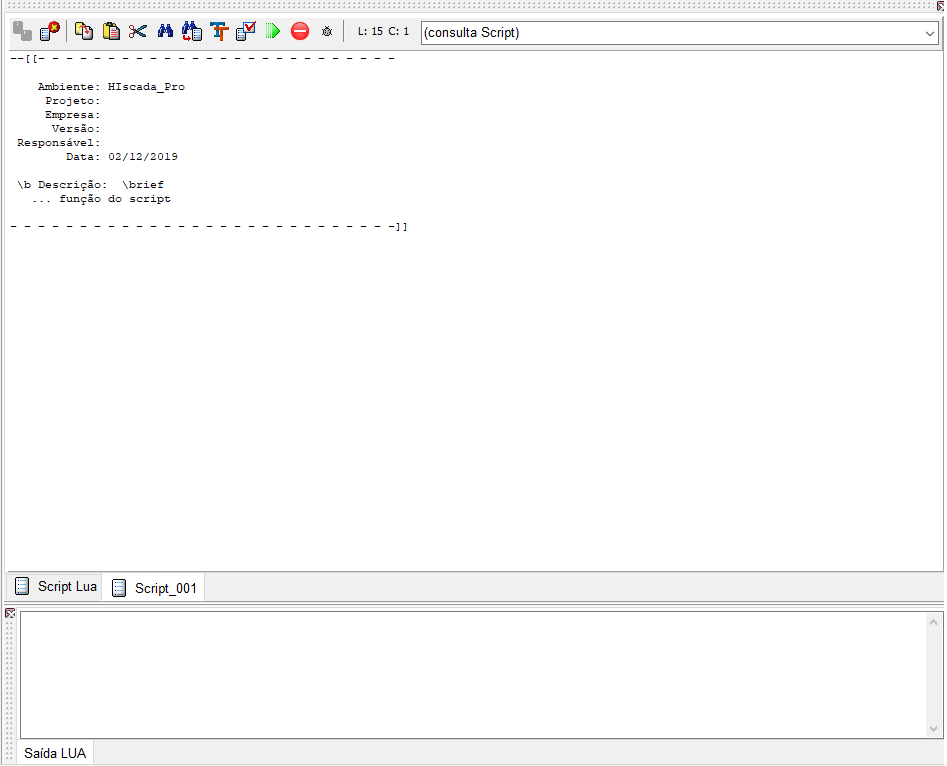Switch to the Script Lua tab
This screenshot has width=947, height=766.
(55, 586)
